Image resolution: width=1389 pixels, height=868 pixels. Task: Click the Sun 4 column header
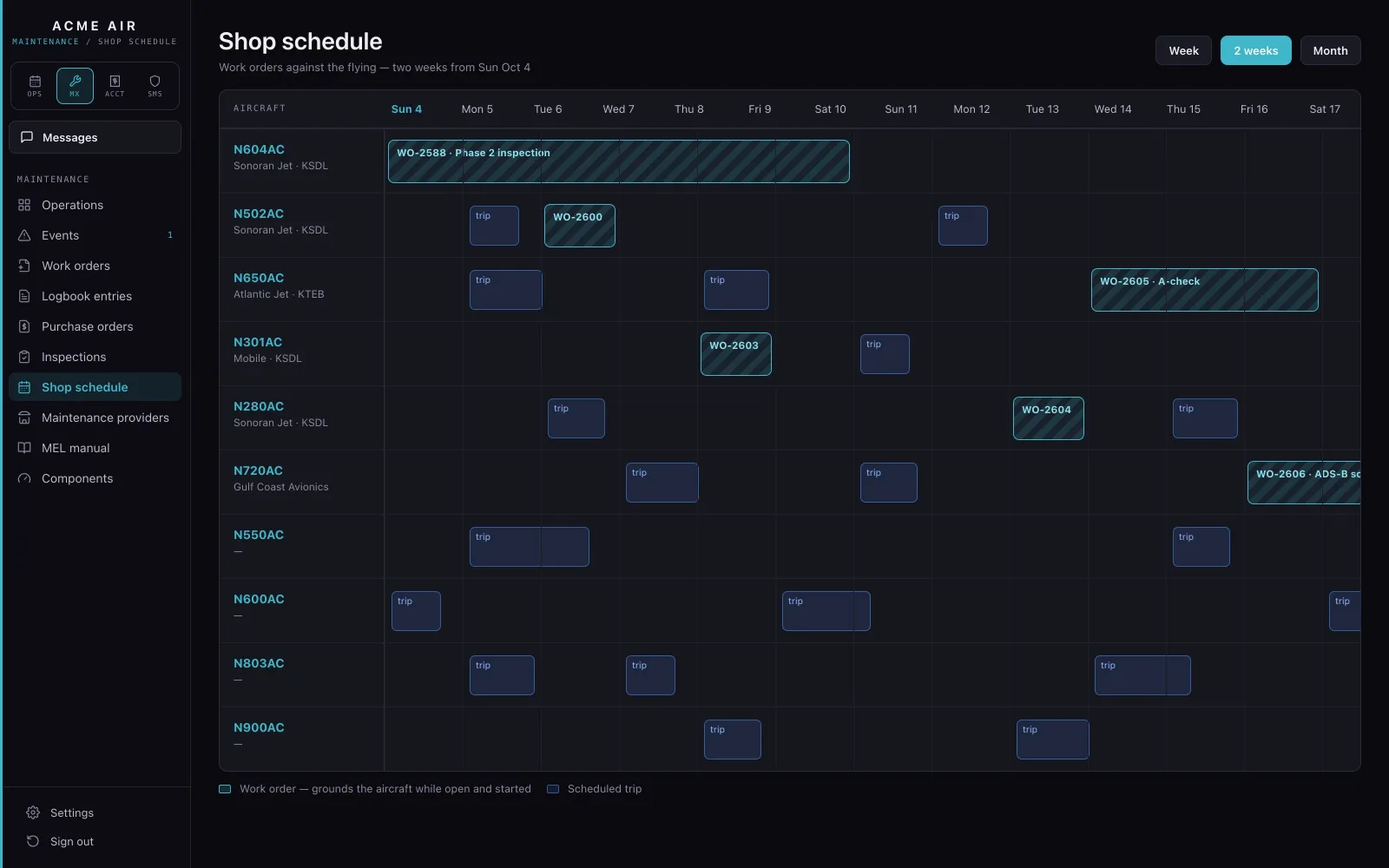[406, 109]
